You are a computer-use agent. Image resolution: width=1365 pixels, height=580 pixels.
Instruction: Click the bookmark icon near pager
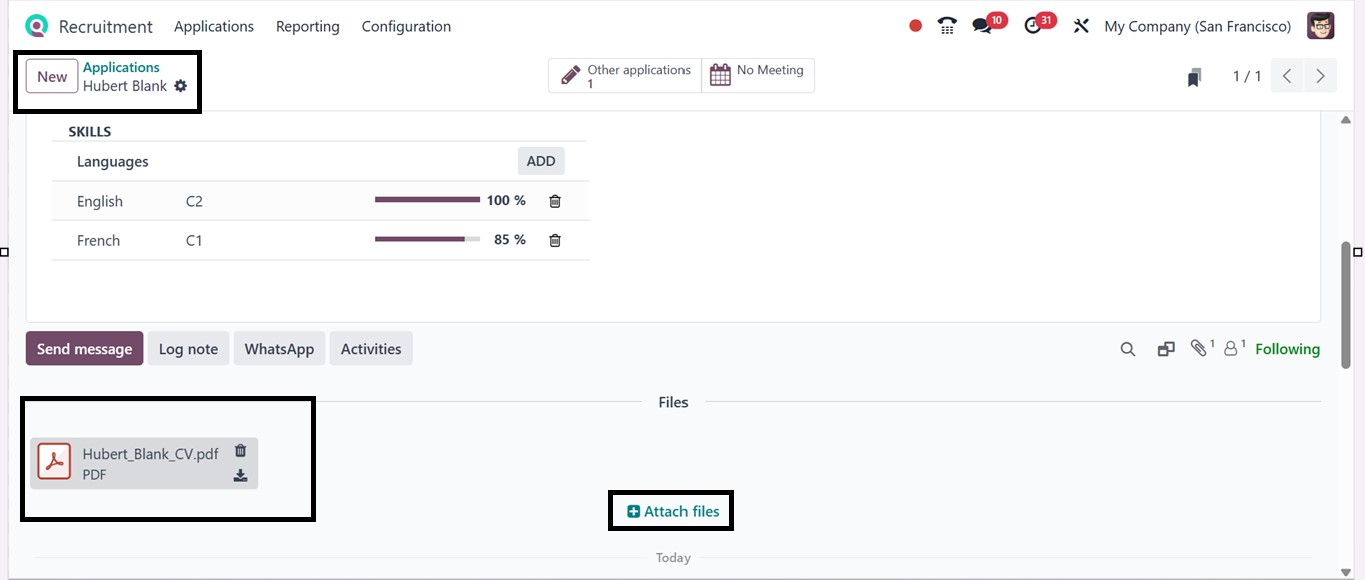point(1194,77)
